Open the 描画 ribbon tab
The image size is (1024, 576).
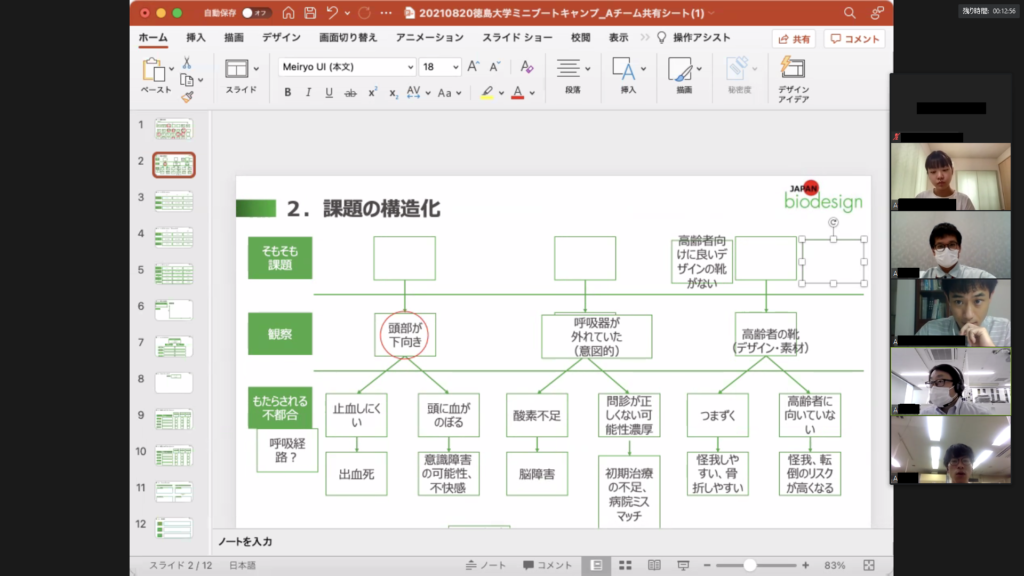pyautogui.click(x=234, y=38)
